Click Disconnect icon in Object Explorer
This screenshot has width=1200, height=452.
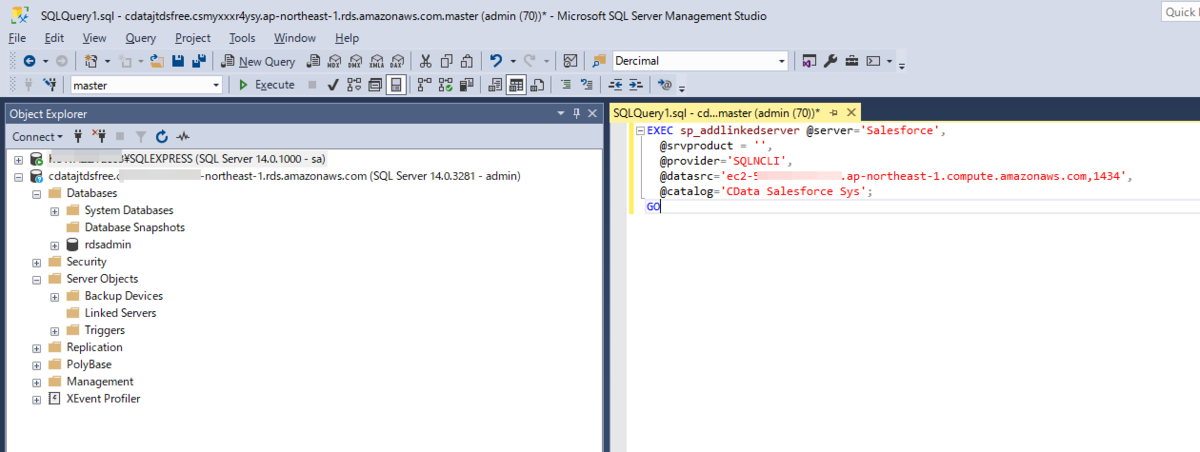click(99, 136)
